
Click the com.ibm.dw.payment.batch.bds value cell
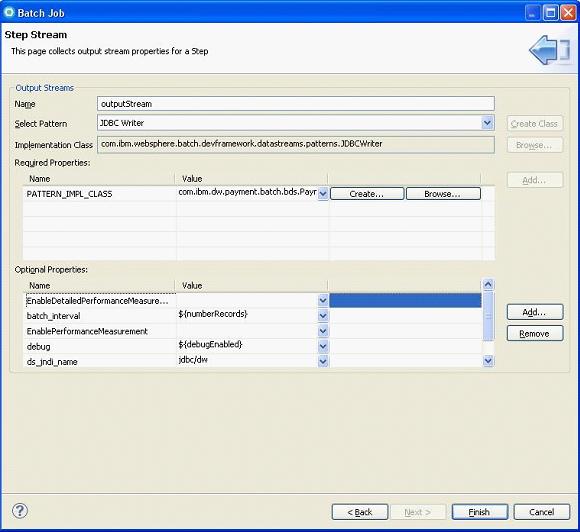(247, 192)
